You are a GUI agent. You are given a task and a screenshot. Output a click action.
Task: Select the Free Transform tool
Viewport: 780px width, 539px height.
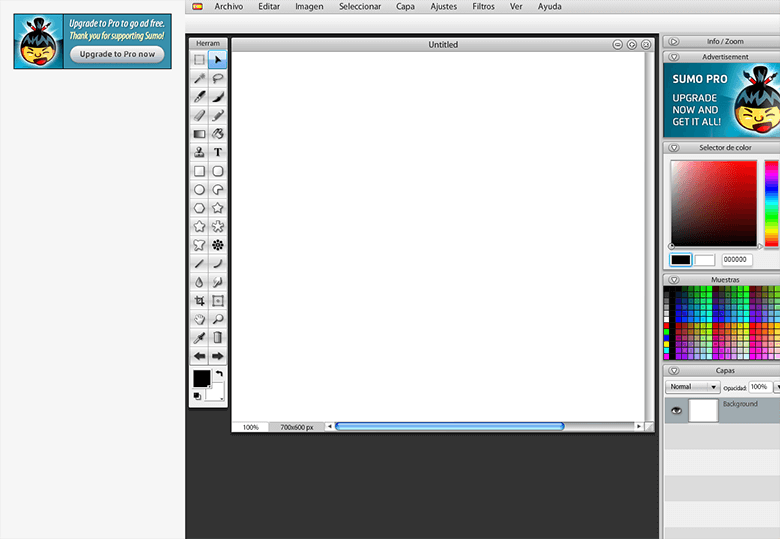(217, 301)
